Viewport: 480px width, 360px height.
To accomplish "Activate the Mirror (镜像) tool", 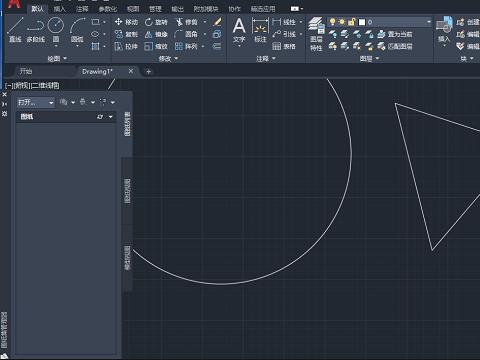I will [x=156, y=34].
